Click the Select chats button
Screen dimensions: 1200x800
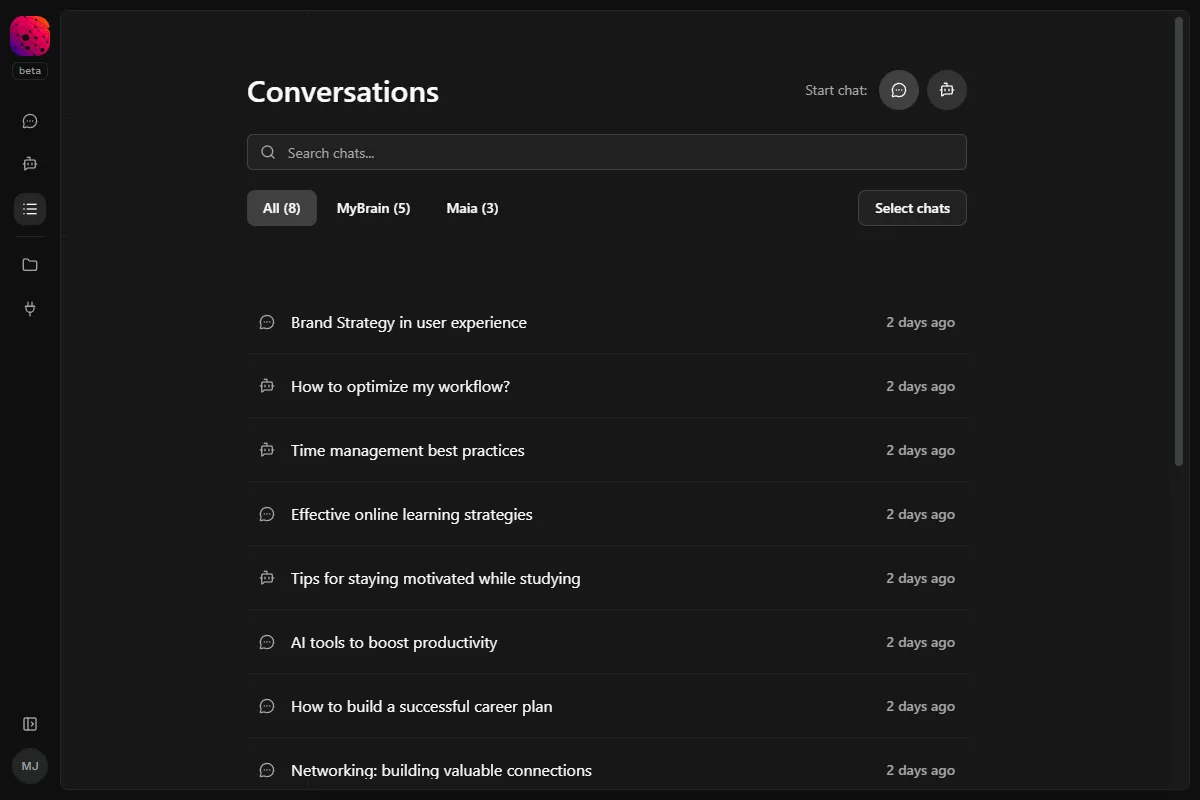(x=912, y=208)
